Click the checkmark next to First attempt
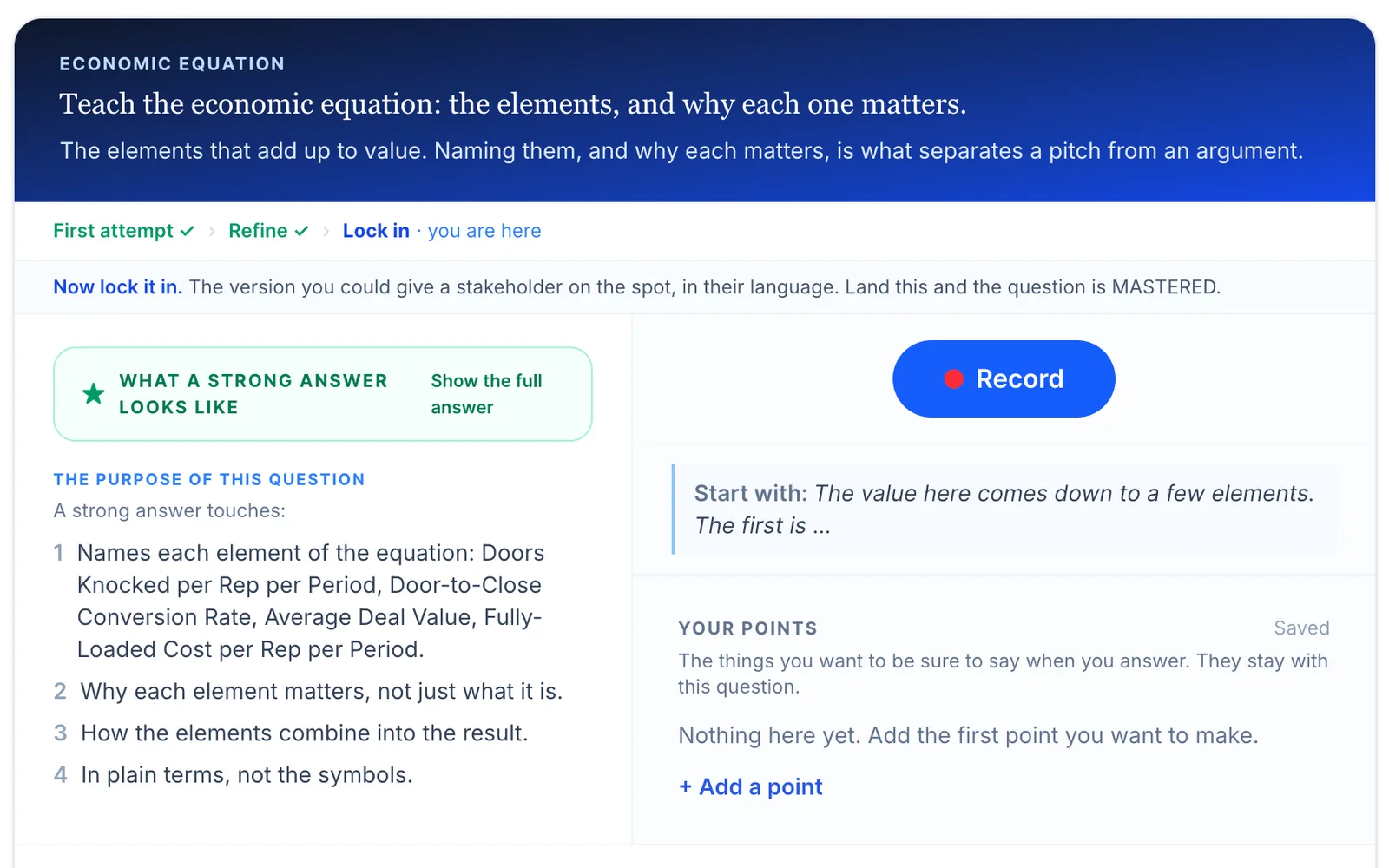Viewport: 1389px width, 868px height. coord(187,231)
